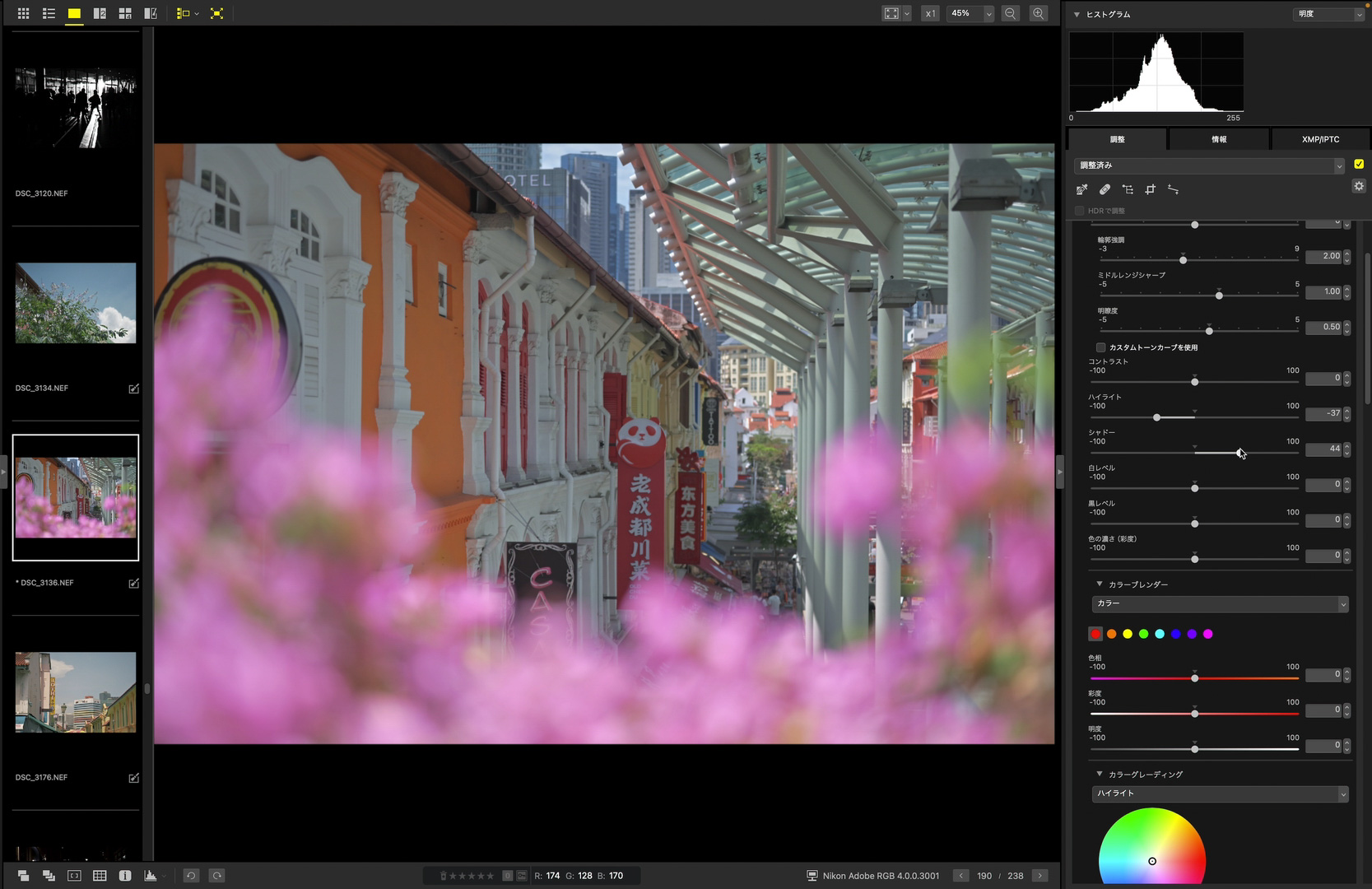This screenshot has height=889, width=1372.
Task: Click the 輪郭強調 slider handle
Action: 1183,260
